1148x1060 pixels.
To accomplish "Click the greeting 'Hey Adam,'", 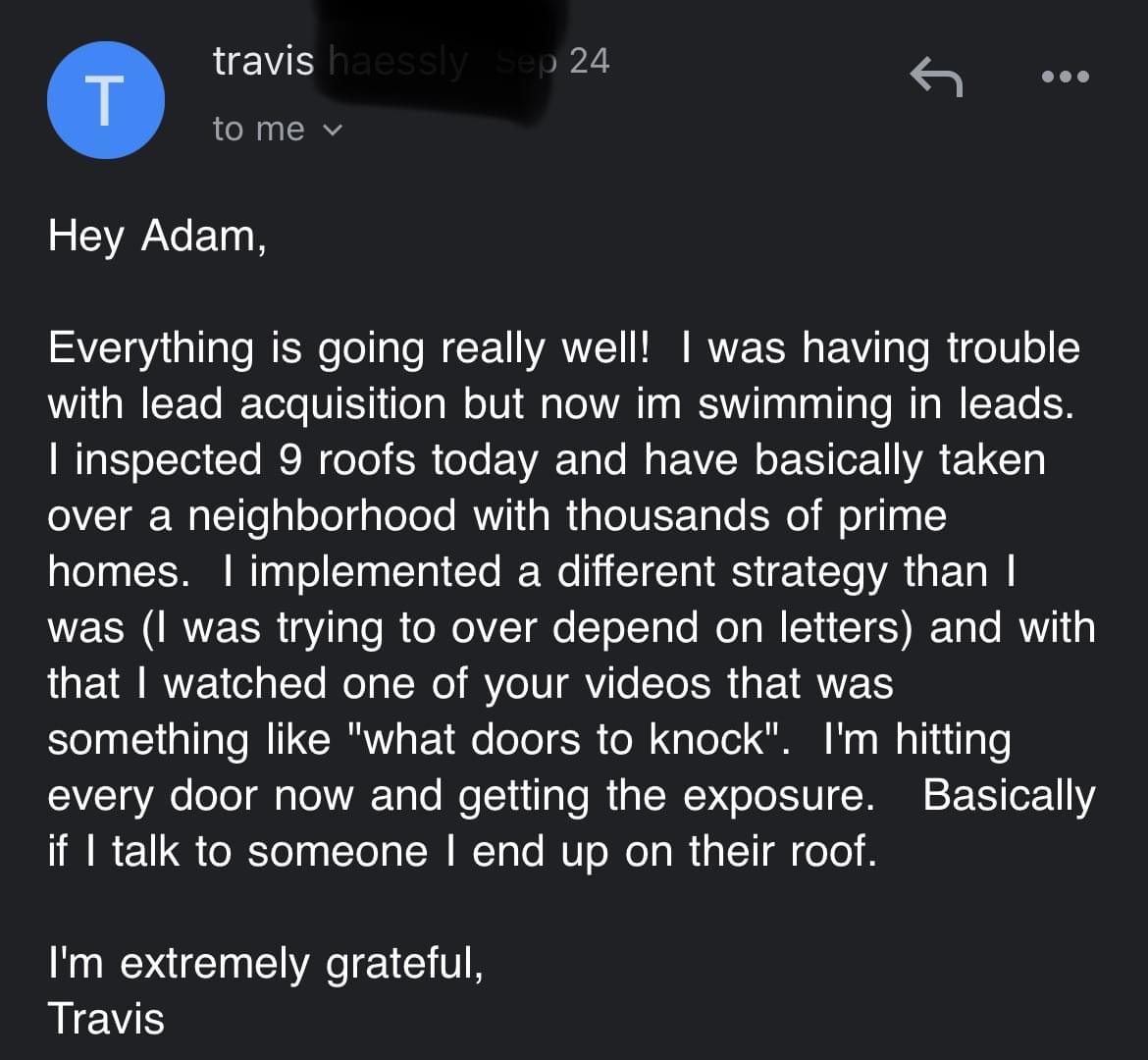I will [157, 237].
